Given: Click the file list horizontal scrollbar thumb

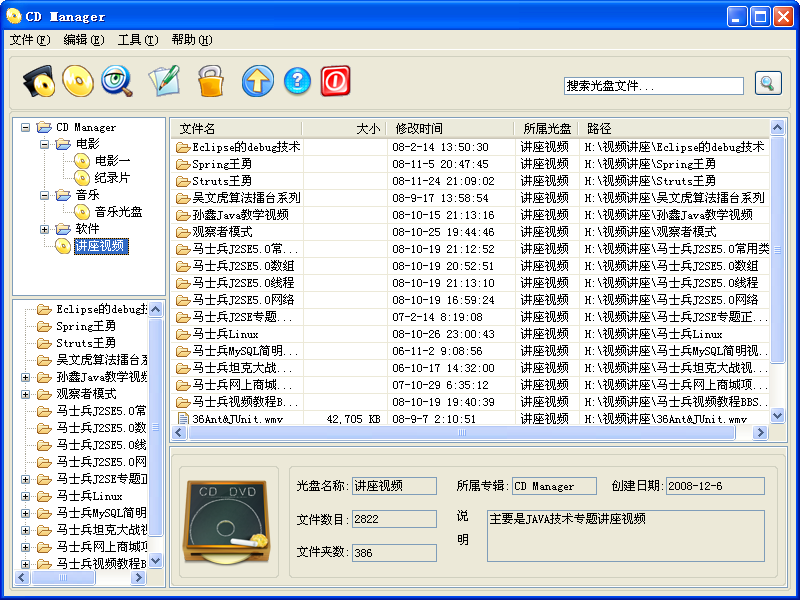Looking at the screenshot, I should point(462,433).
